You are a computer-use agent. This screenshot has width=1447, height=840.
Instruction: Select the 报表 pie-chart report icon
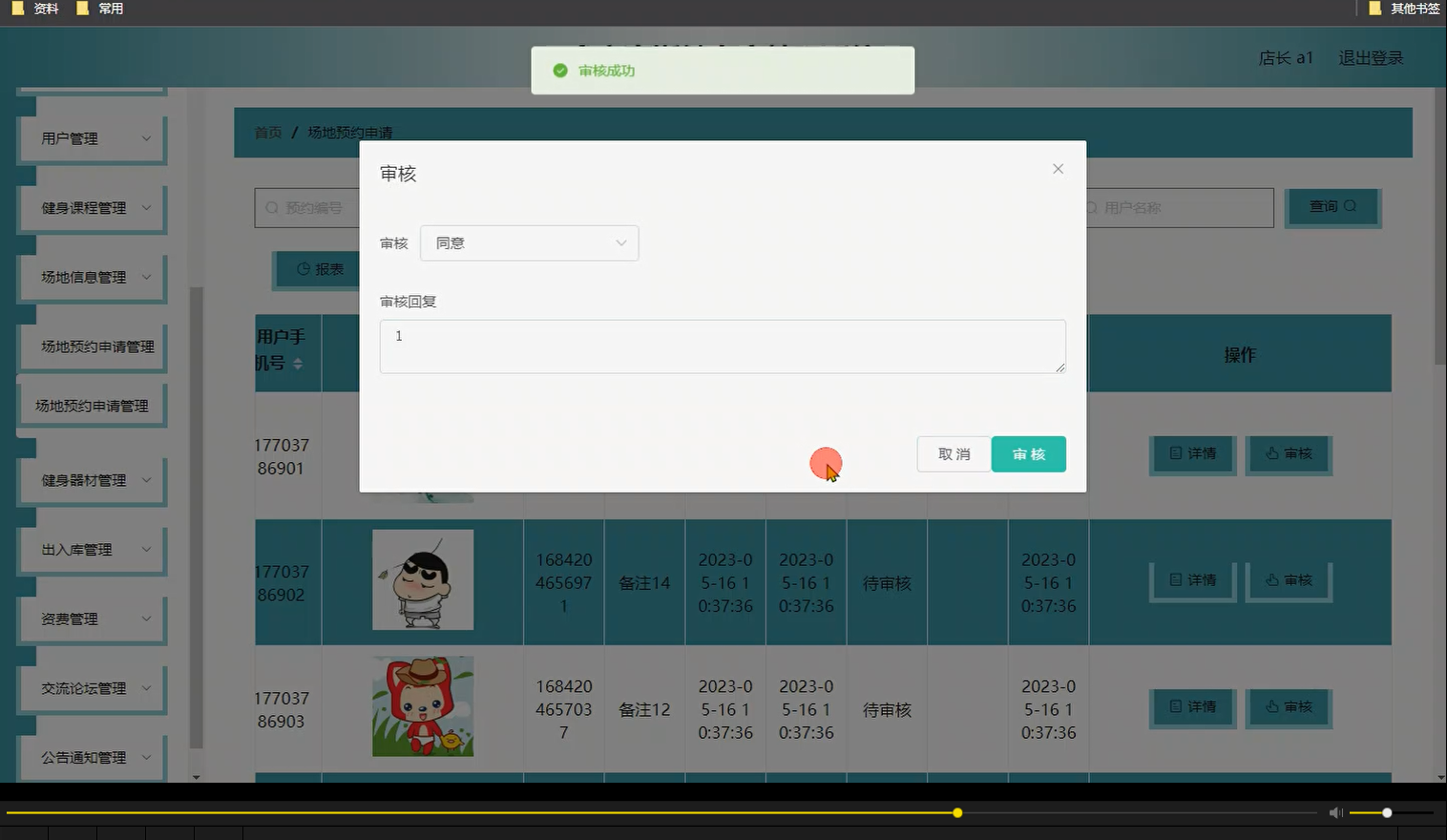303,269
